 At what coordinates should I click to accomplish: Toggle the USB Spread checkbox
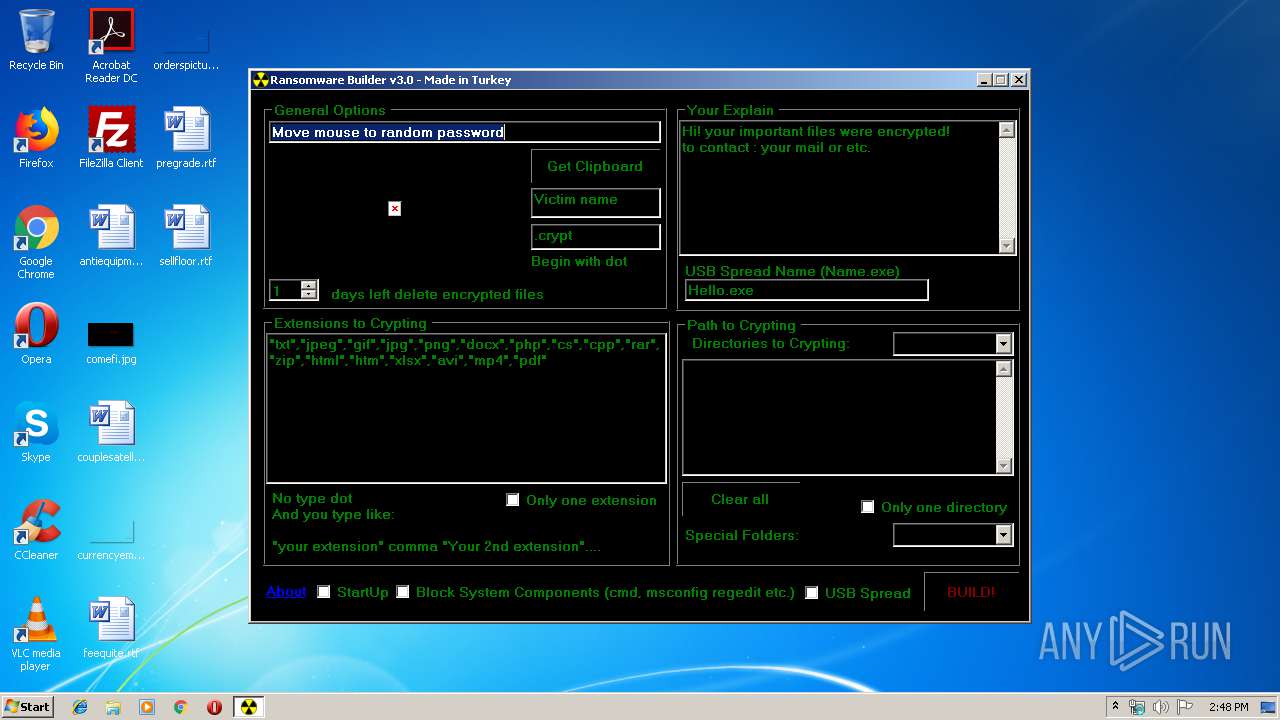tap(812, 593)
